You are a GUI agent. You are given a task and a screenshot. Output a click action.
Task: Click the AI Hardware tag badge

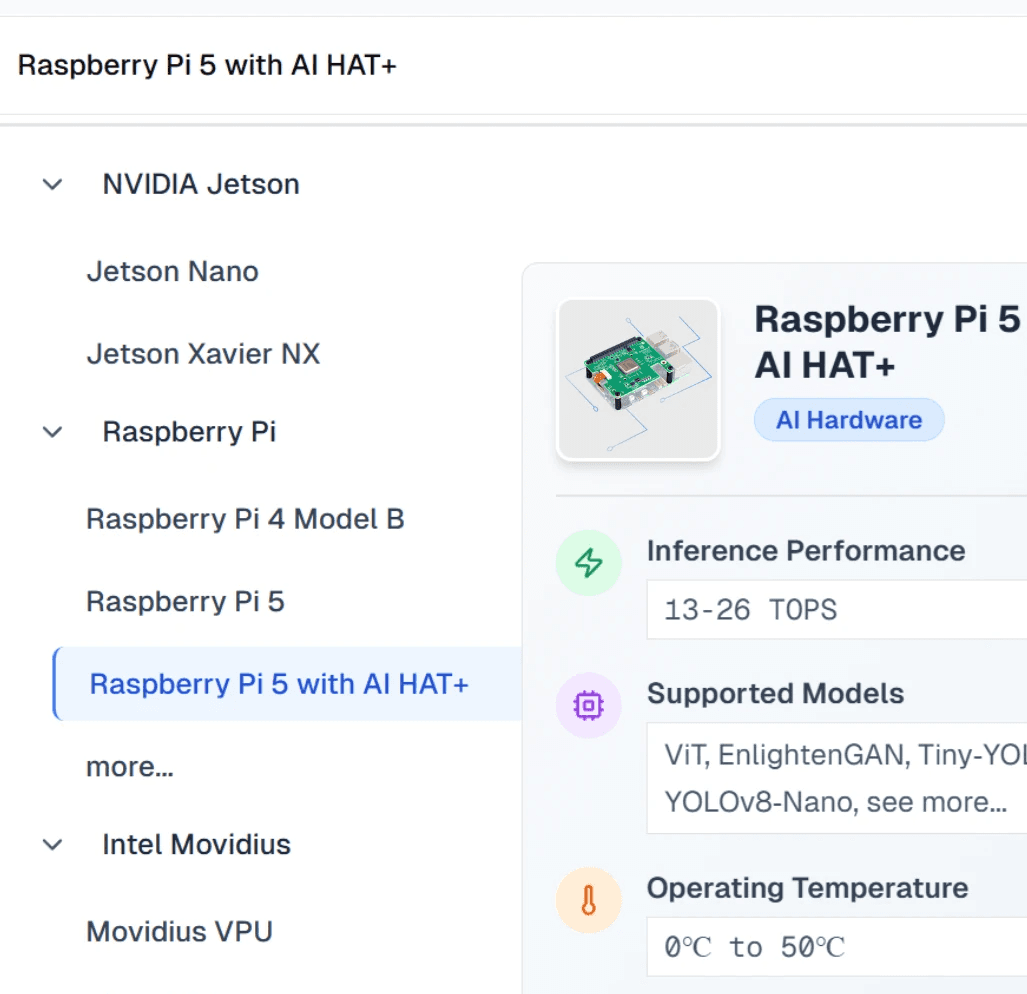849,420
